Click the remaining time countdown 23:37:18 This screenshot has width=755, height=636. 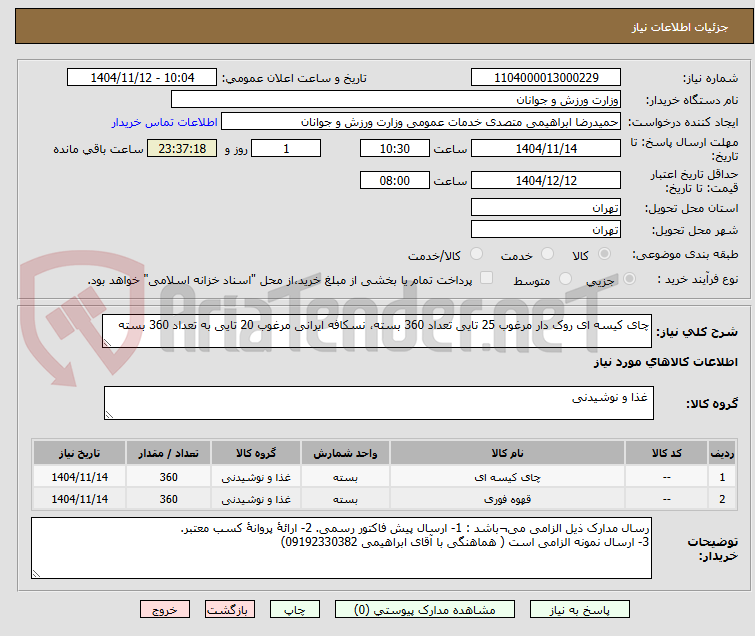[182, 148]
